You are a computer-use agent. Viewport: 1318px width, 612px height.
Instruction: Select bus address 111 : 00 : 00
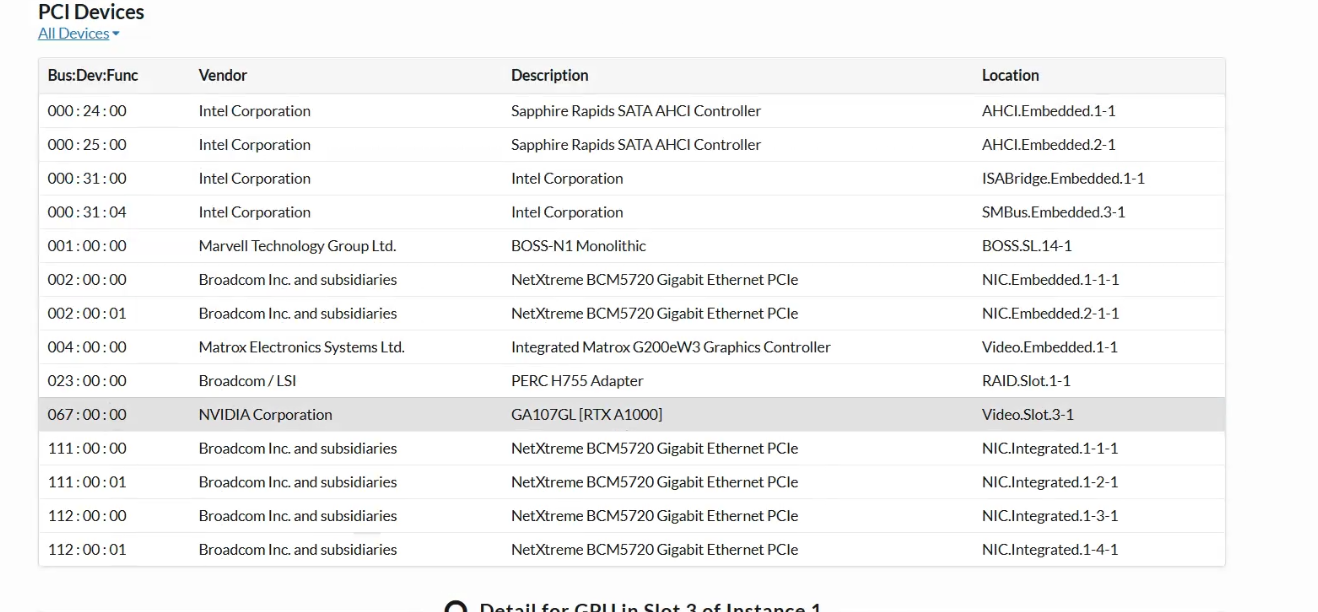click(87, 449)
